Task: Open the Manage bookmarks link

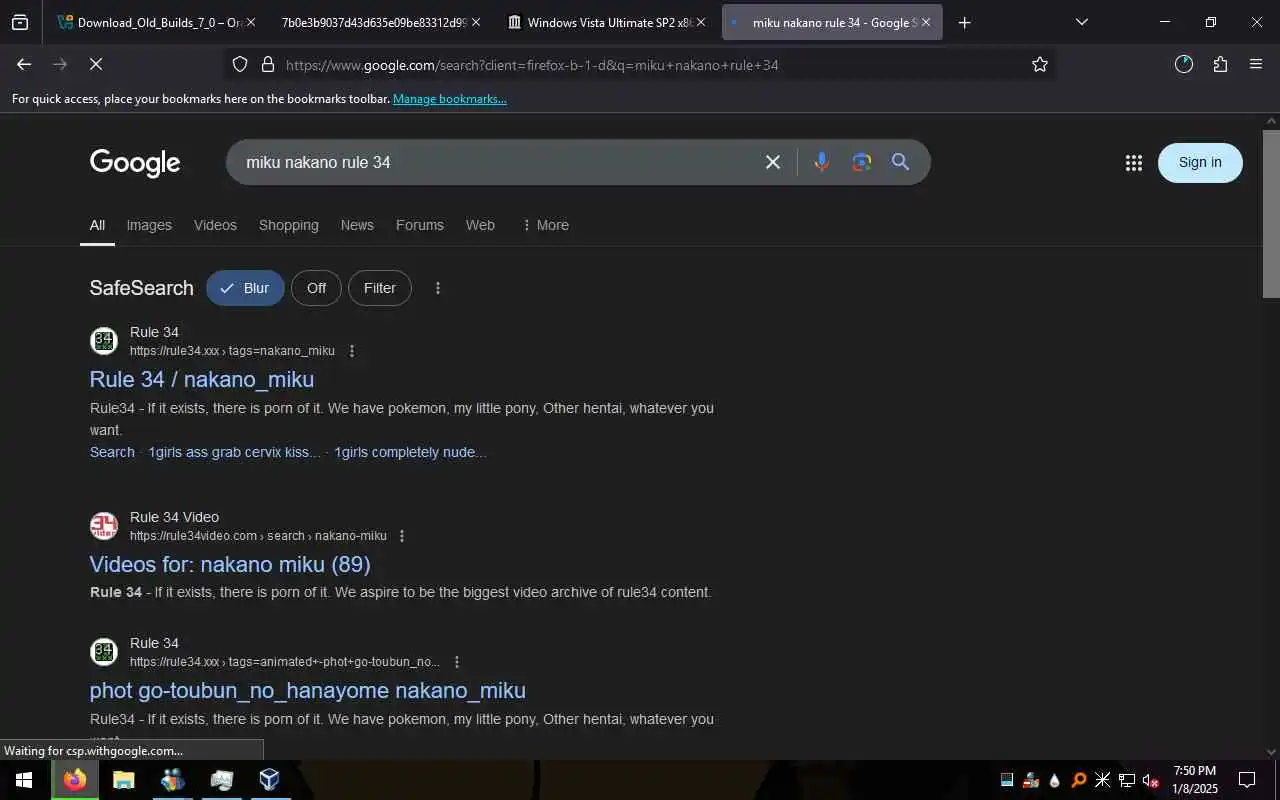Action: 450,99
